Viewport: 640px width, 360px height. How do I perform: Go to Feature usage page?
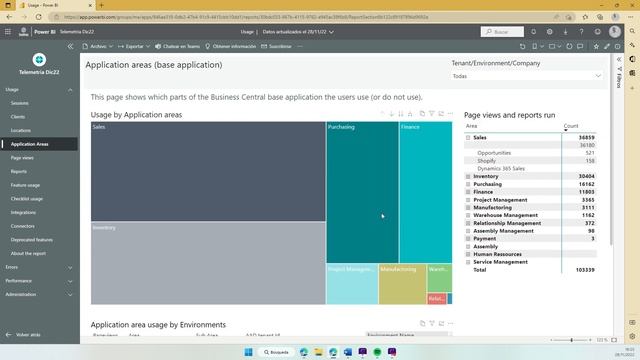[25, 185]
